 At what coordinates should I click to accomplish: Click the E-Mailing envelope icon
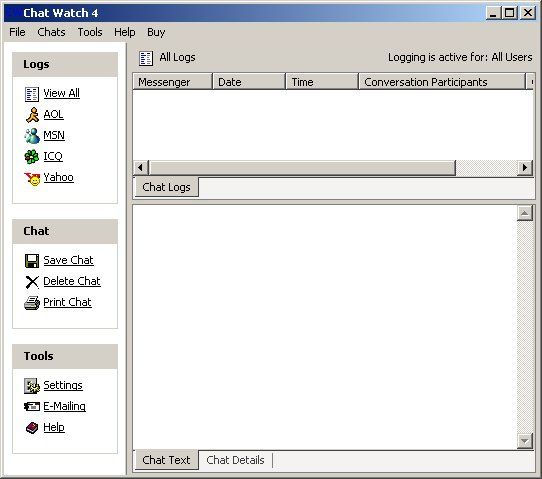click(32, 406)
